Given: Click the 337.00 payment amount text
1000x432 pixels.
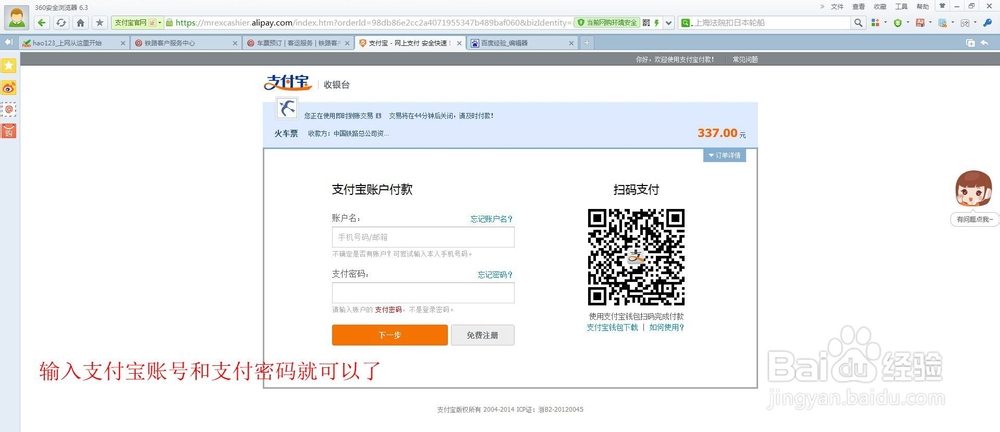Looking at the screenshot, I should [x=717, y=133].
